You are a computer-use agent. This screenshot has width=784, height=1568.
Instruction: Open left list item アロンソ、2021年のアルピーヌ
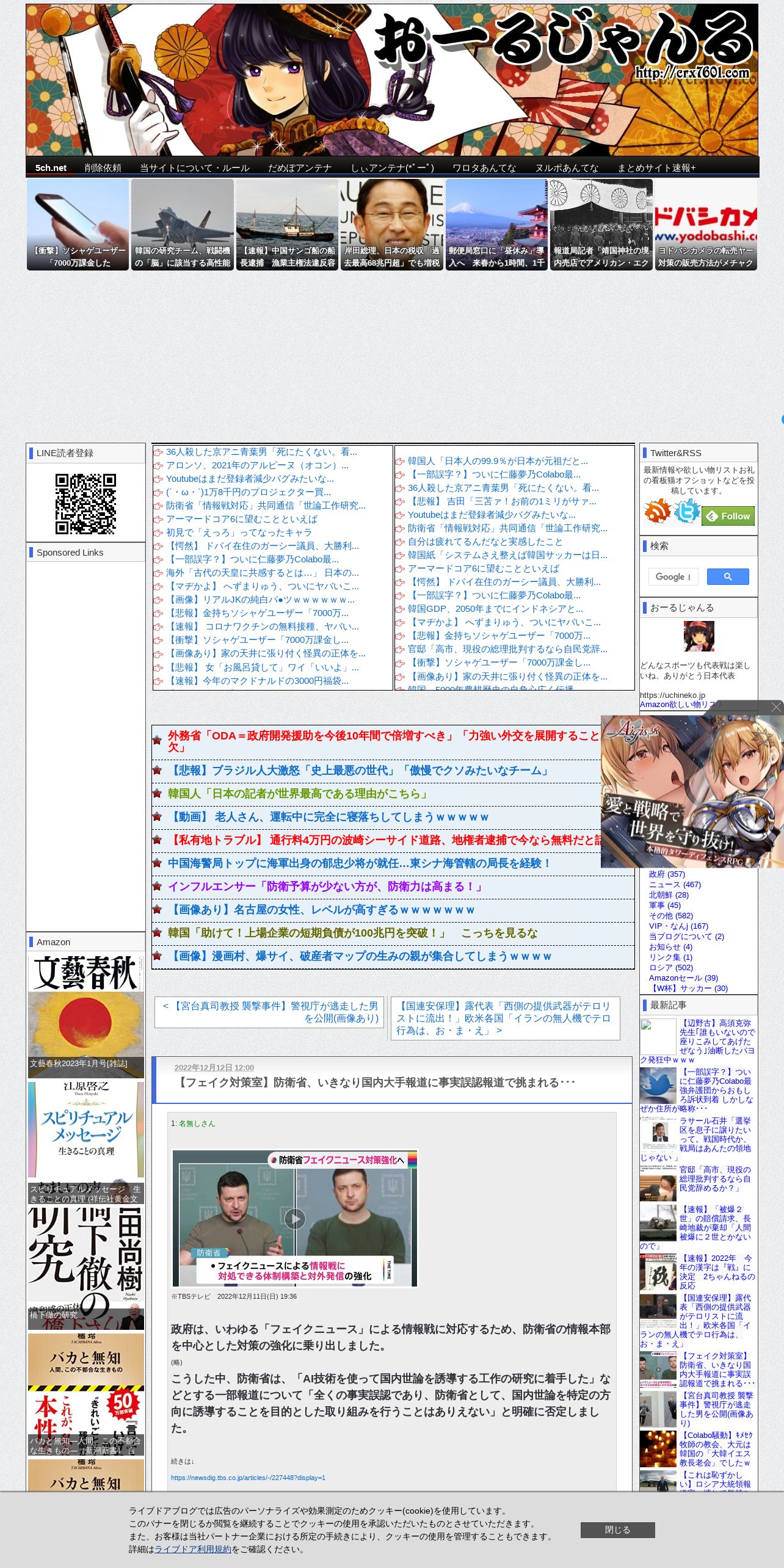point(257,465)
